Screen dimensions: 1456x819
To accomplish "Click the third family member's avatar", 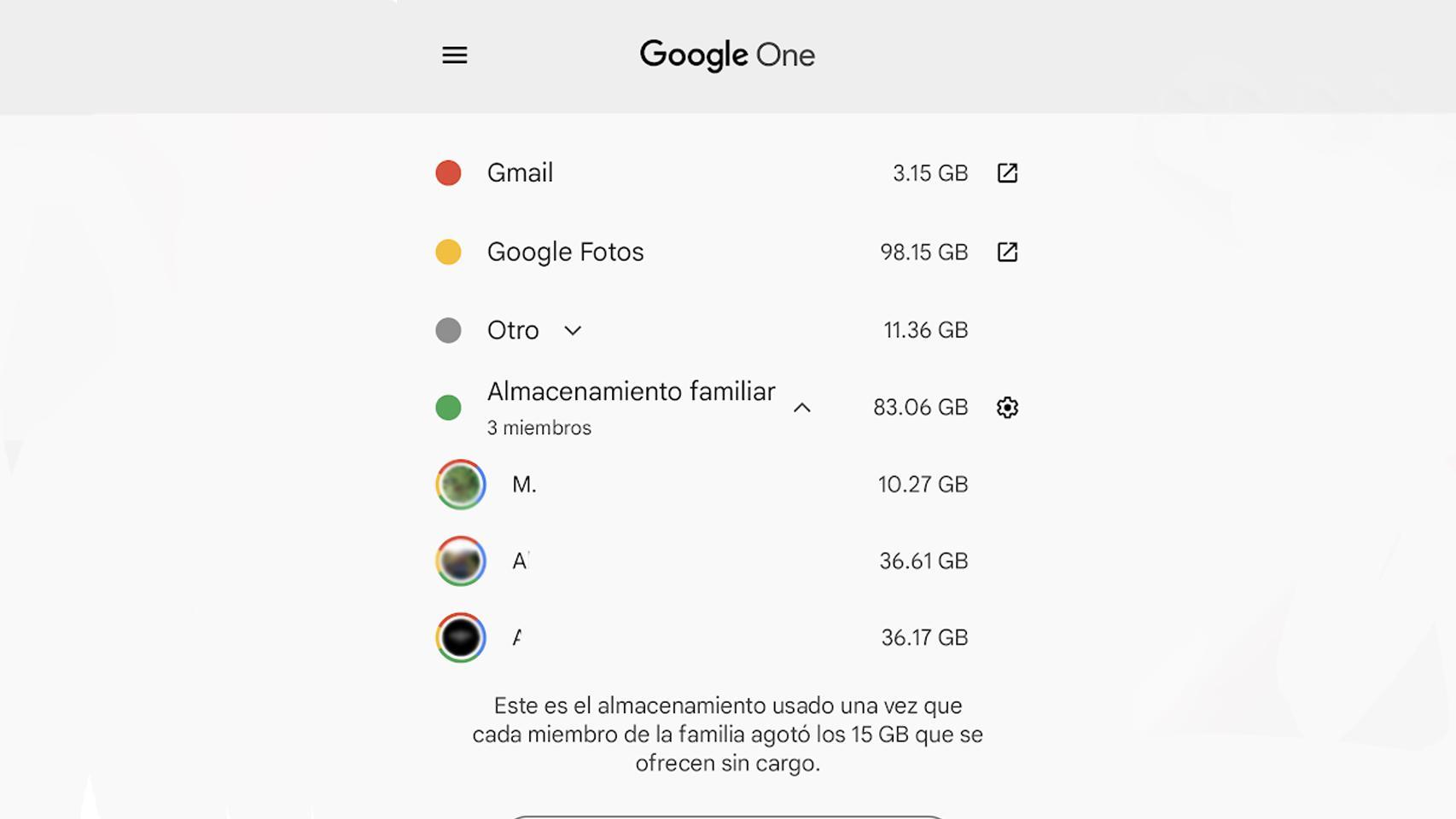I will tap(460, 637).
